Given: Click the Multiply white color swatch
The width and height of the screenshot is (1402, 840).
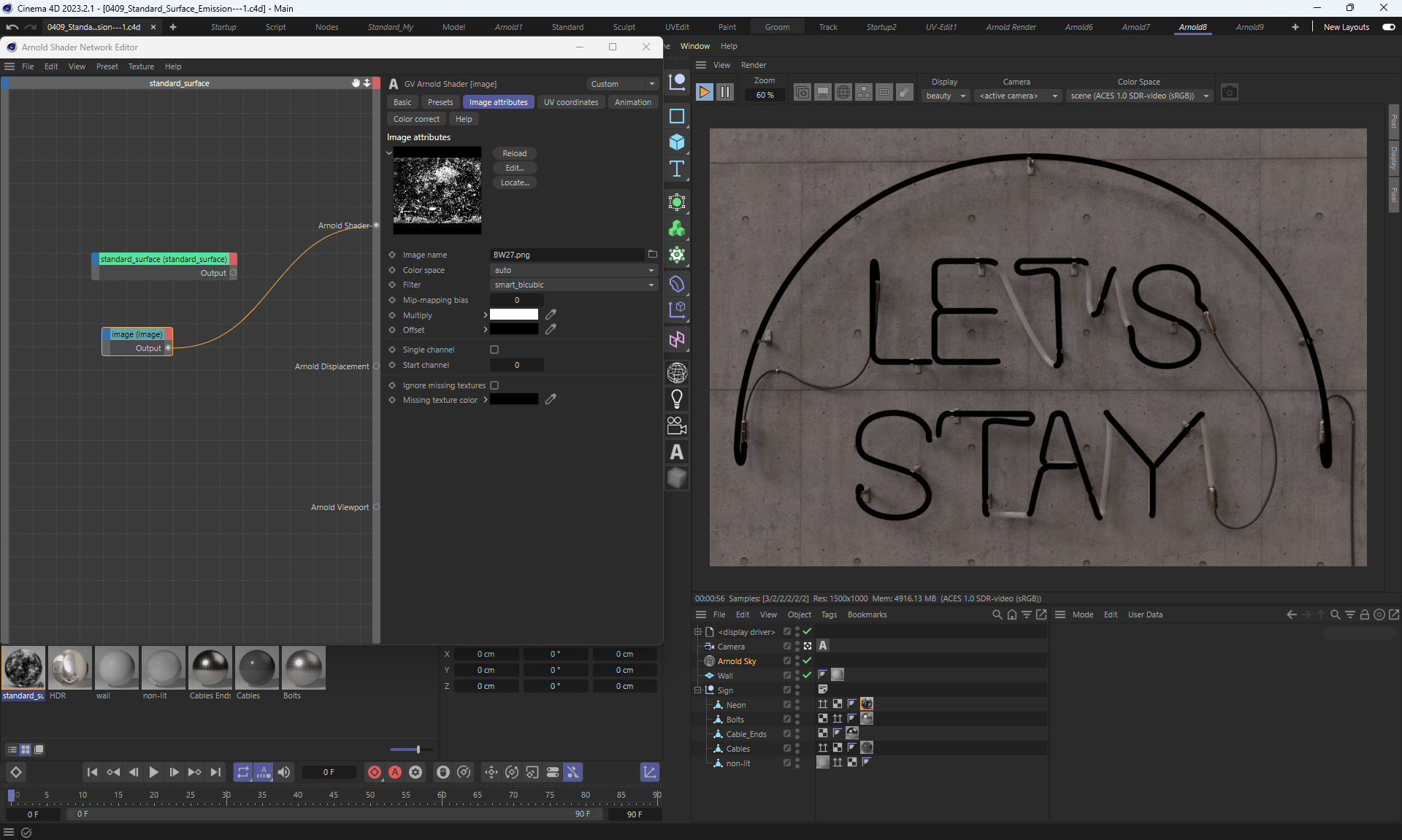Looking at the screenshot, I should click(513, 315).
